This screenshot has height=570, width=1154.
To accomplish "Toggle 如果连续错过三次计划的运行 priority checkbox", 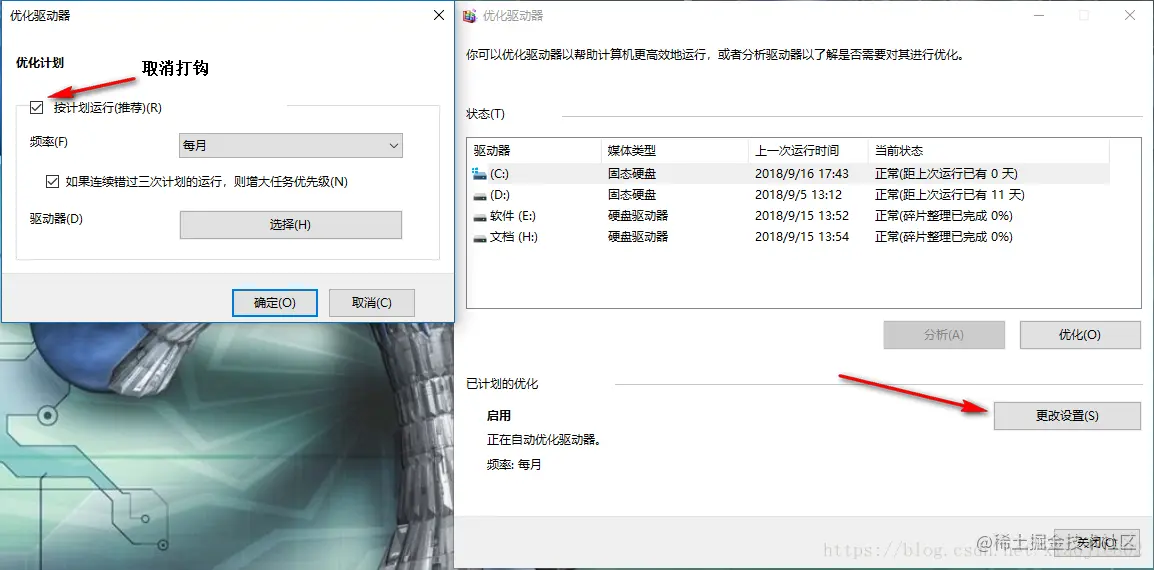I will 52,181.
